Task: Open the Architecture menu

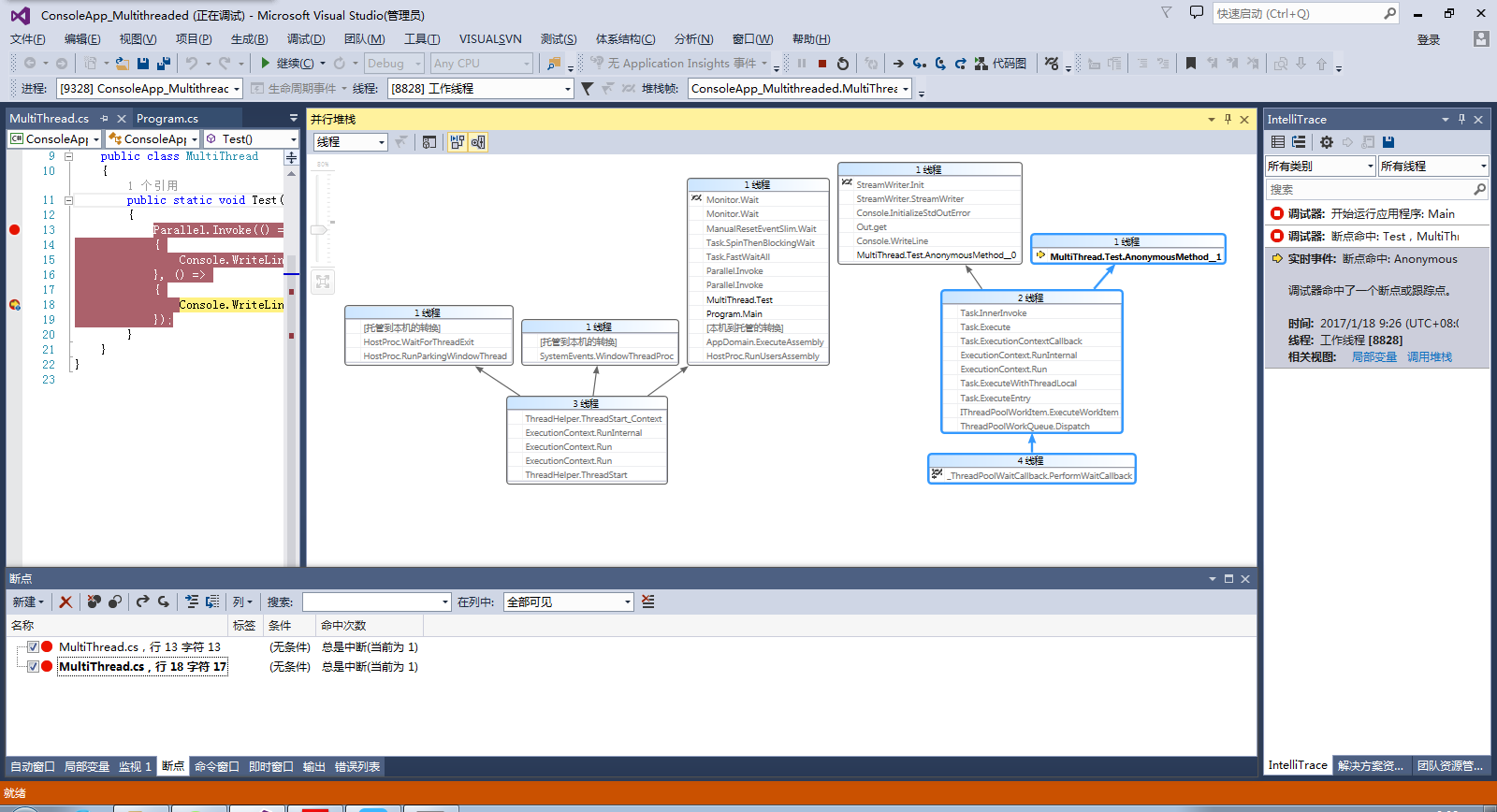Action: [625, 39]
